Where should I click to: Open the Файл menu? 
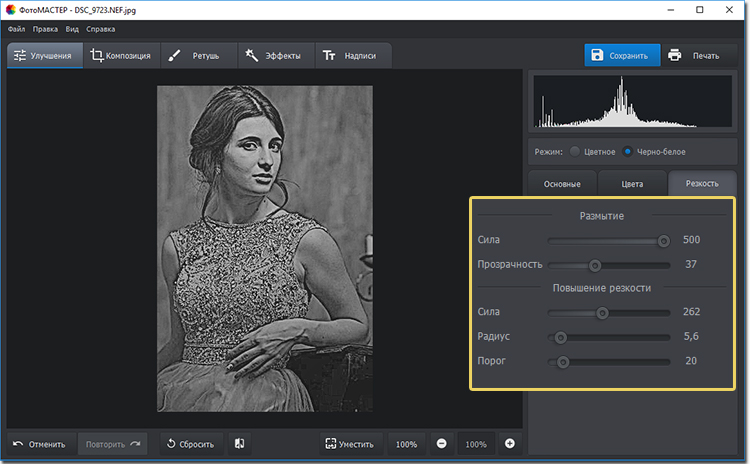point(17,29)
